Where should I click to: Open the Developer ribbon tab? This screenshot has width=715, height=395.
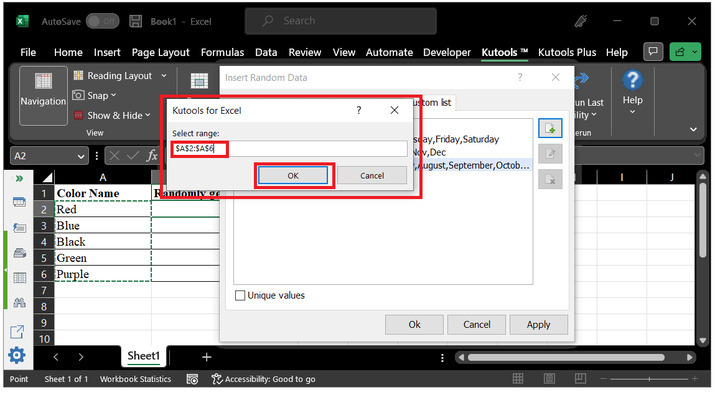click(447, 52)
